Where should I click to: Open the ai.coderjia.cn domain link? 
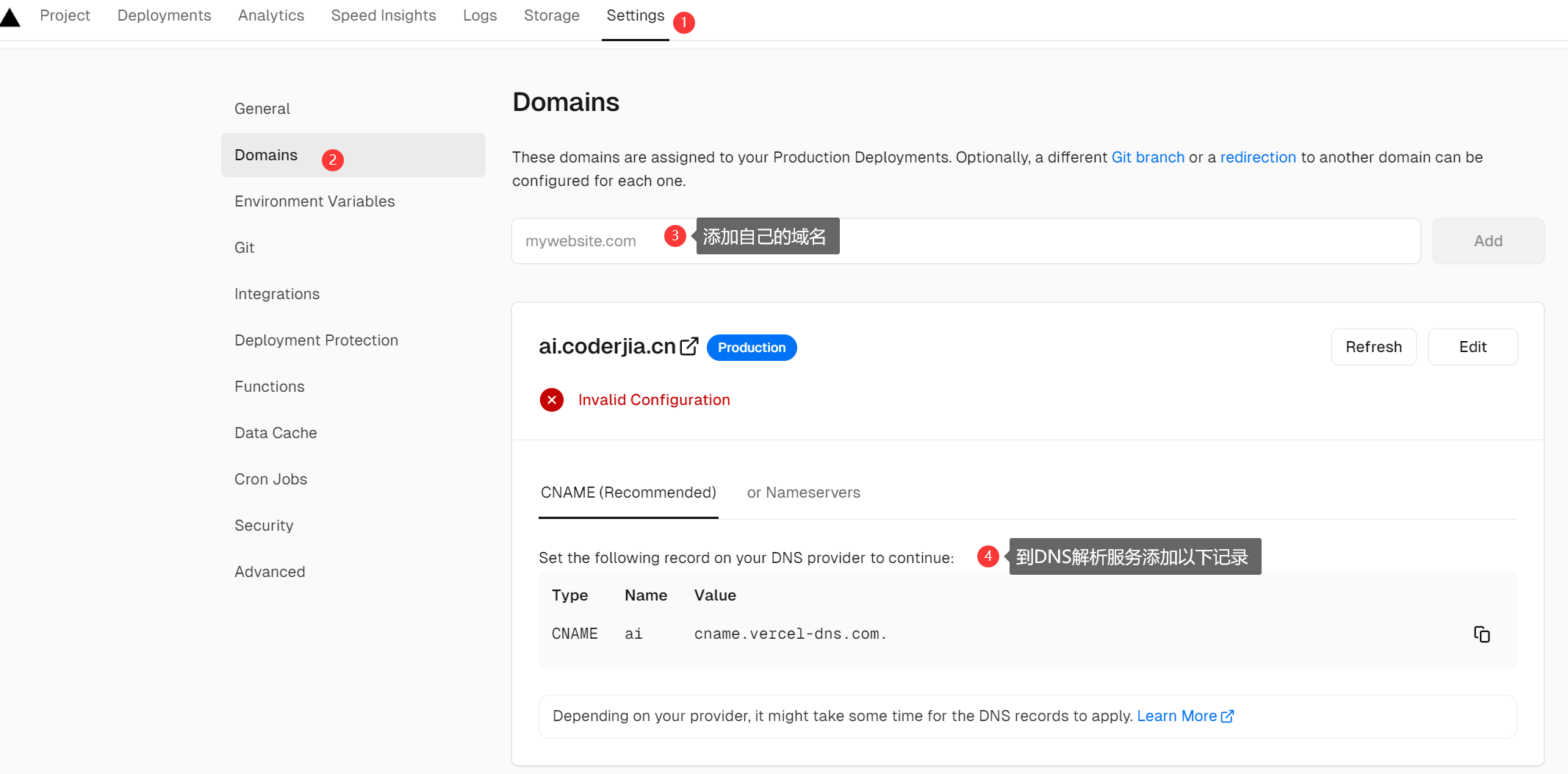[607, 346]
